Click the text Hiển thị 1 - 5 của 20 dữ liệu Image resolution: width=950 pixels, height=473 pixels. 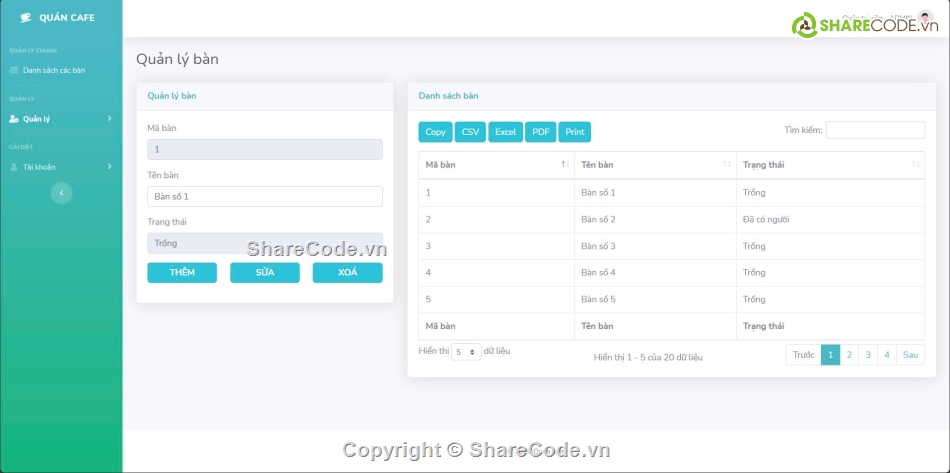click(648, 357)
